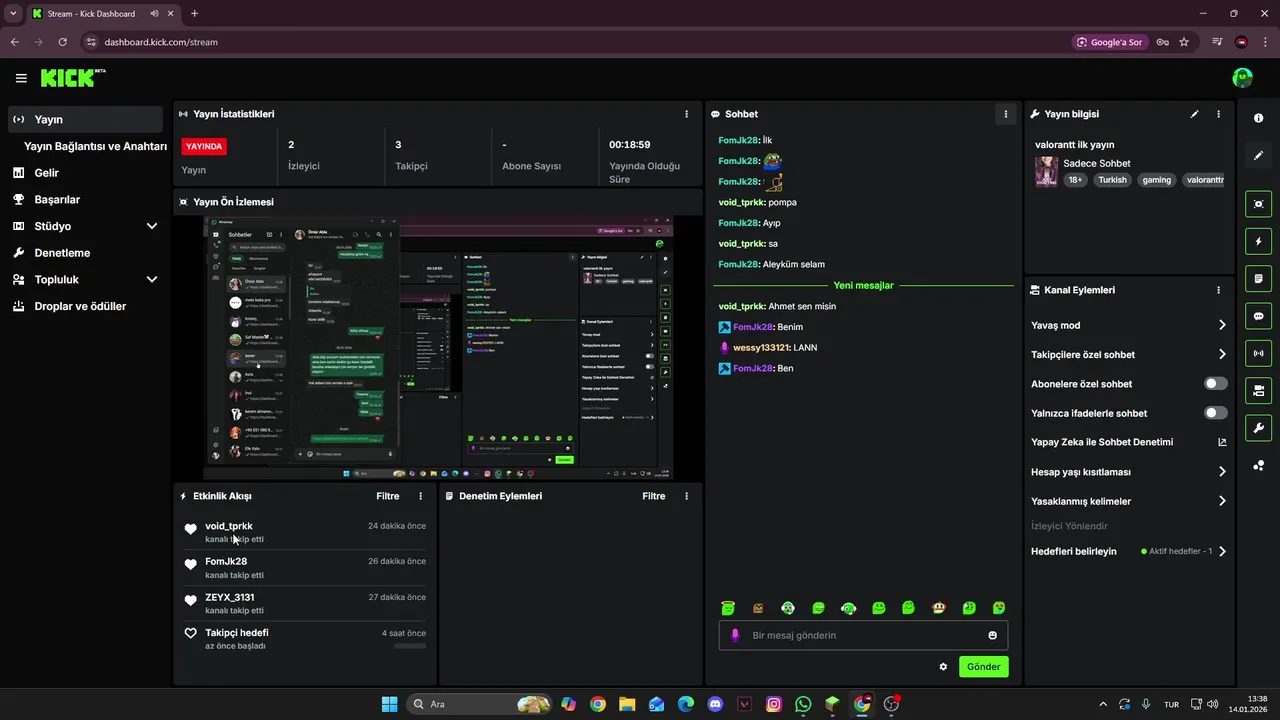
Task: Click the green Gönder button
Action: 984,667
